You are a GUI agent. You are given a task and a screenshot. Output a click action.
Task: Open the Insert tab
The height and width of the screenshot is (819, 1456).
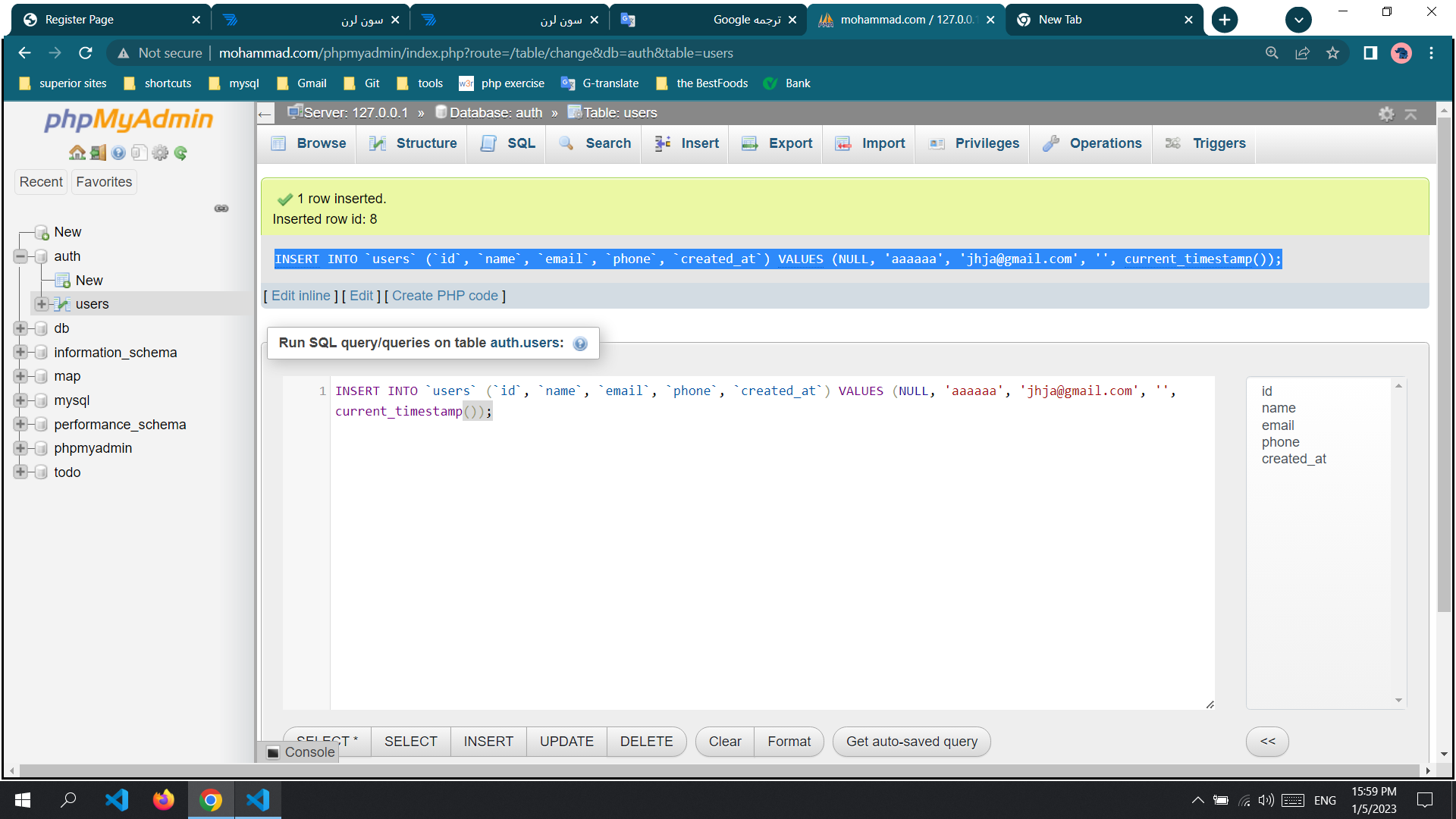686,144
